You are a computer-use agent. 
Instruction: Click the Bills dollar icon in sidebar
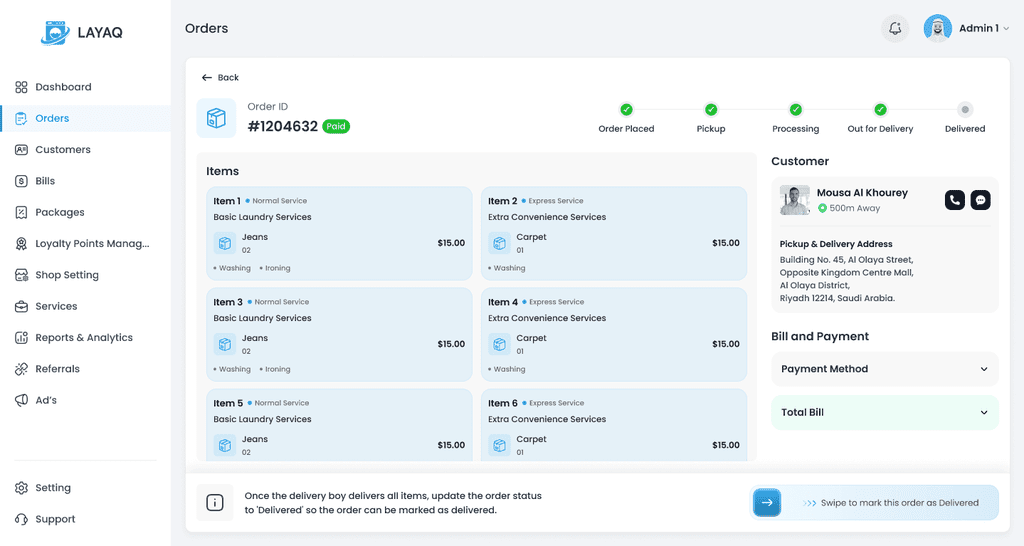coord(22,181)
